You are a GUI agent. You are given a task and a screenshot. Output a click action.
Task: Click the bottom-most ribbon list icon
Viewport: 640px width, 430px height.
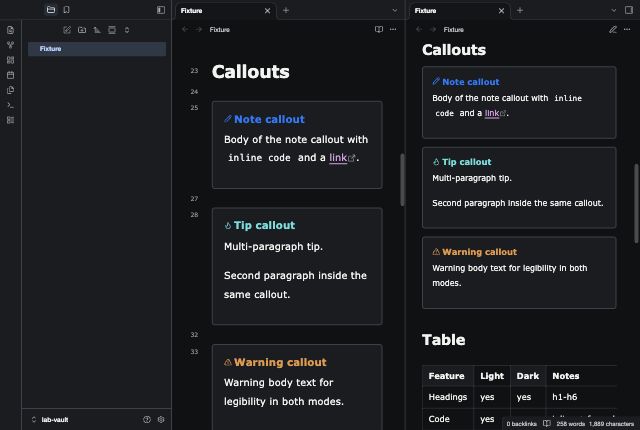(11, 120)
